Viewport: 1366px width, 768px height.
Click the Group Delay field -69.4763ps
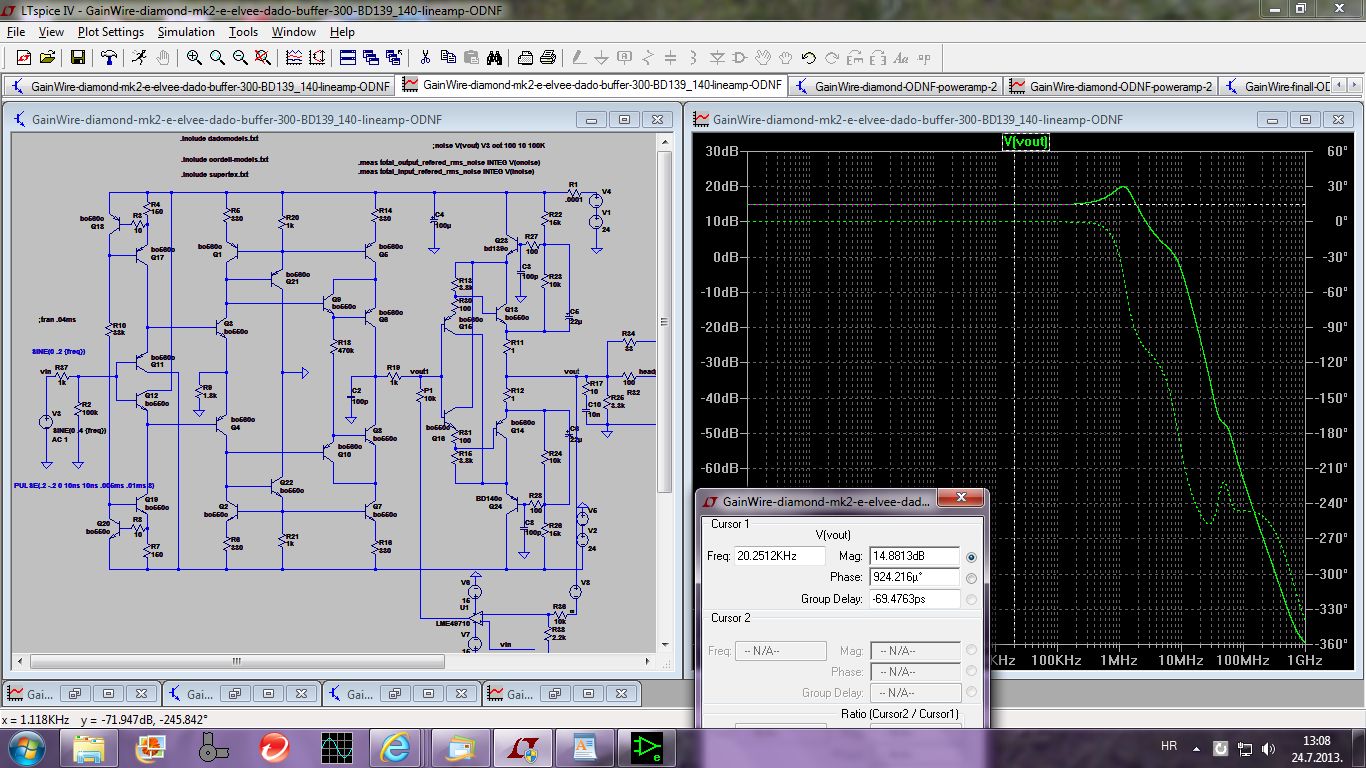pyautogui.click(x=915, y=599)
